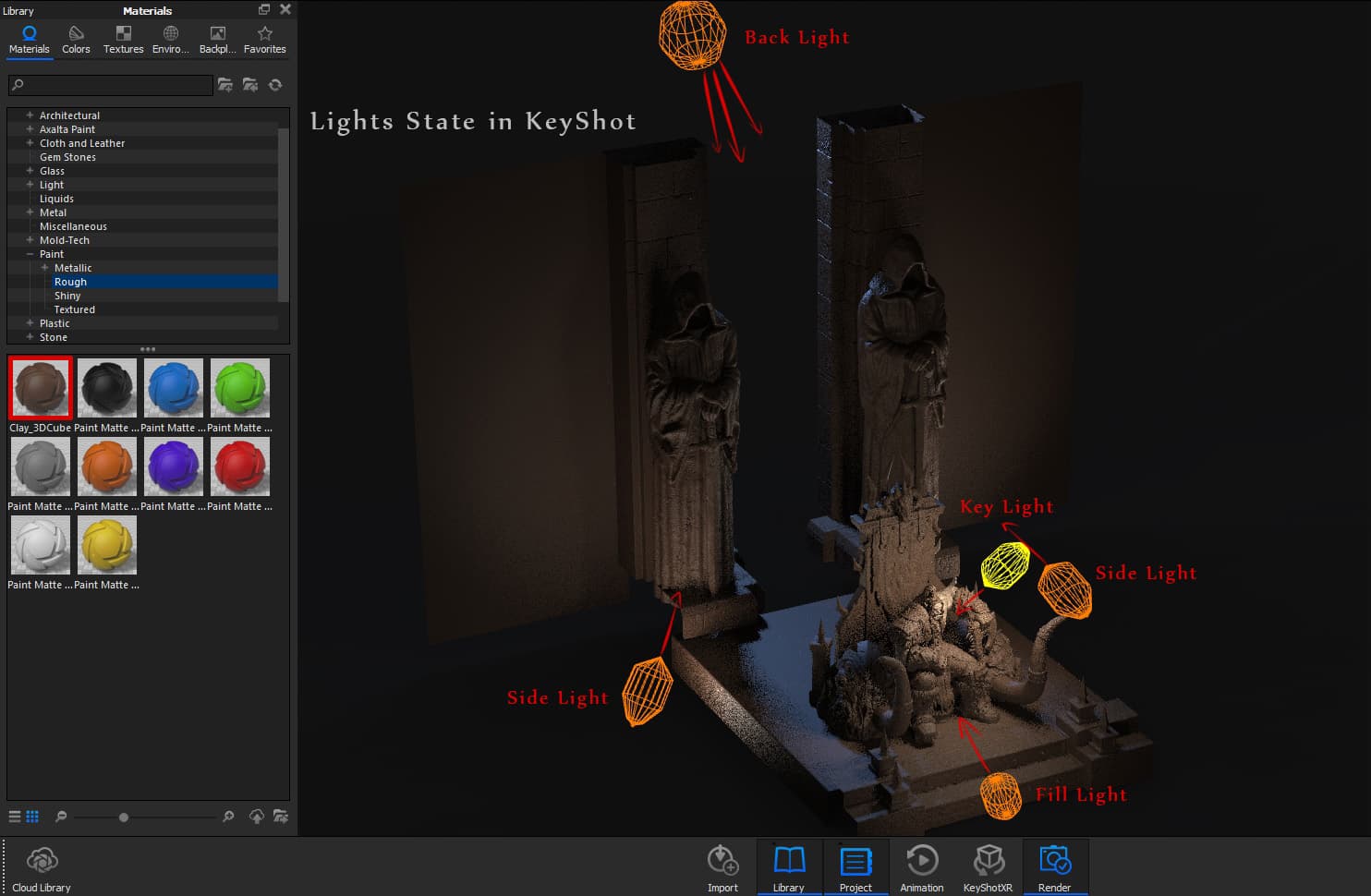Select the Clay_3DCube material thumbnail
Viewport: 1371px width, 896px height.
tap(41, 388)
